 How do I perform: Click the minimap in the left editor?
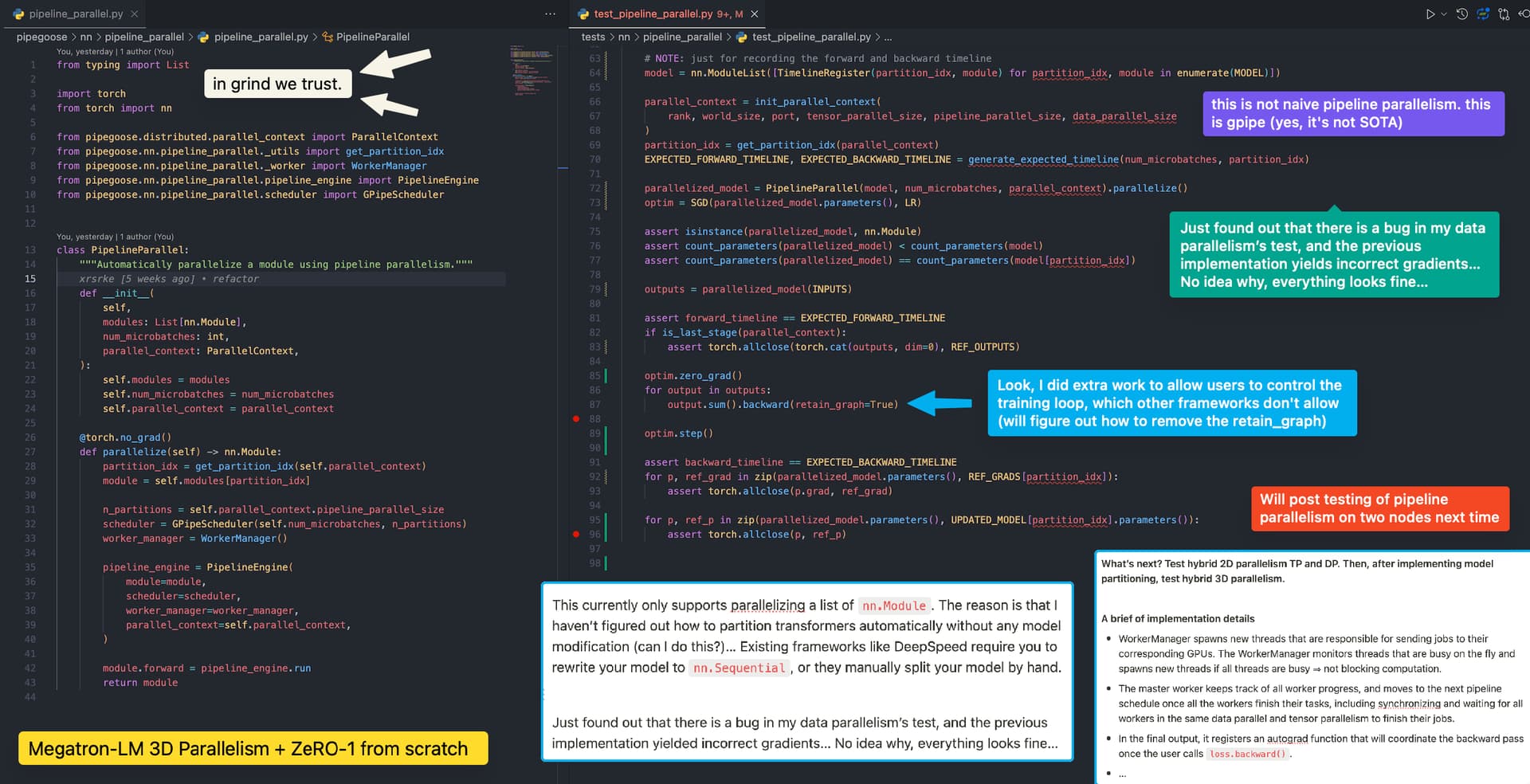click(x=531, y=72)
